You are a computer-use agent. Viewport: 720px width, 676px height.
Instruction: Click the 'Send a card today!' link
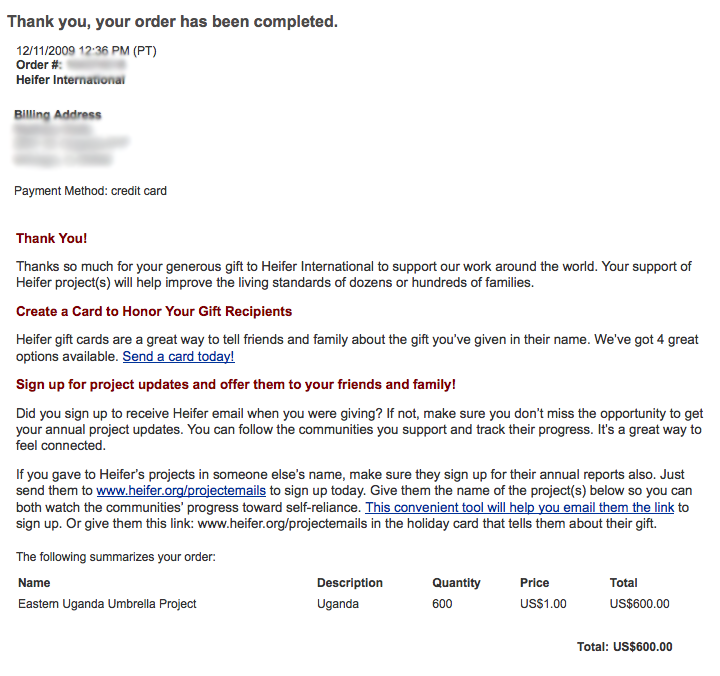coord(178,356)
